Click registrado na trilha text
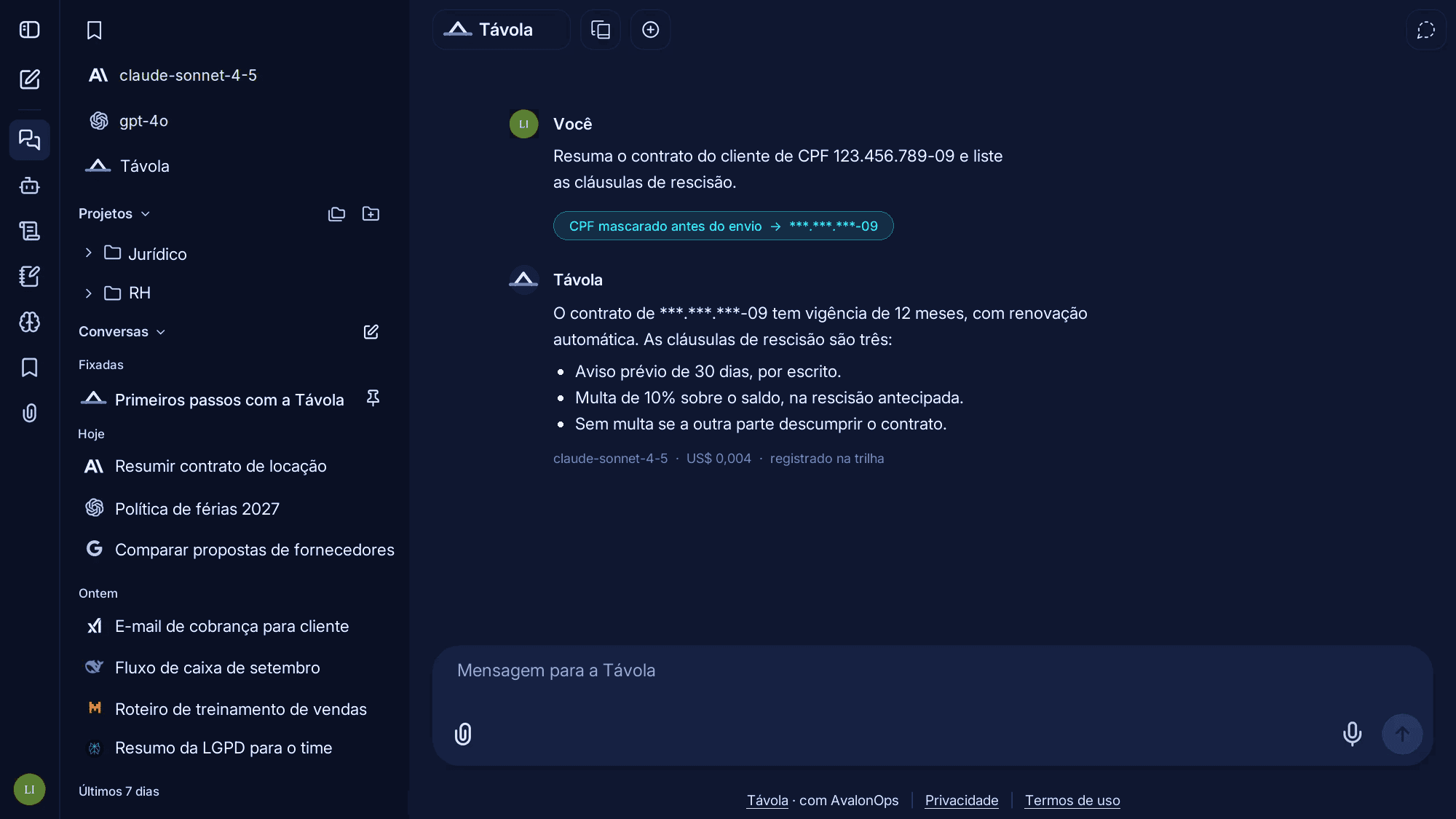 coord(827,459)
